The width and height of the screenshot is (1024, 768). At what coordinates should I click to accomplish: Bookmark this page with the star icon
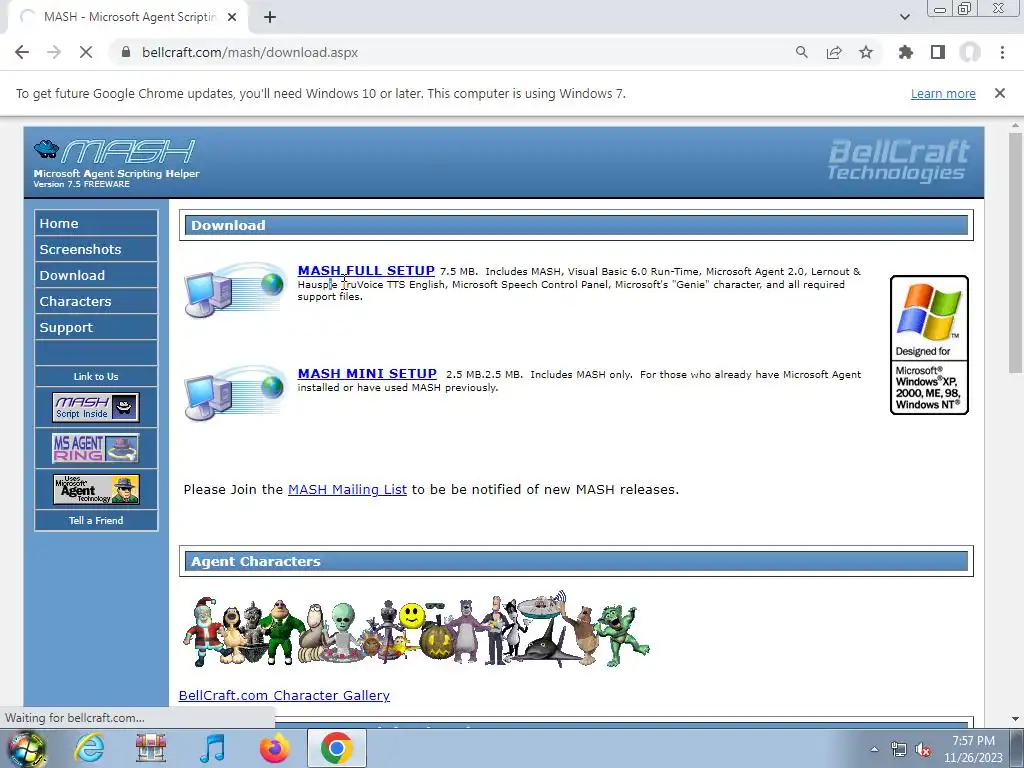[x=866, y=52]
